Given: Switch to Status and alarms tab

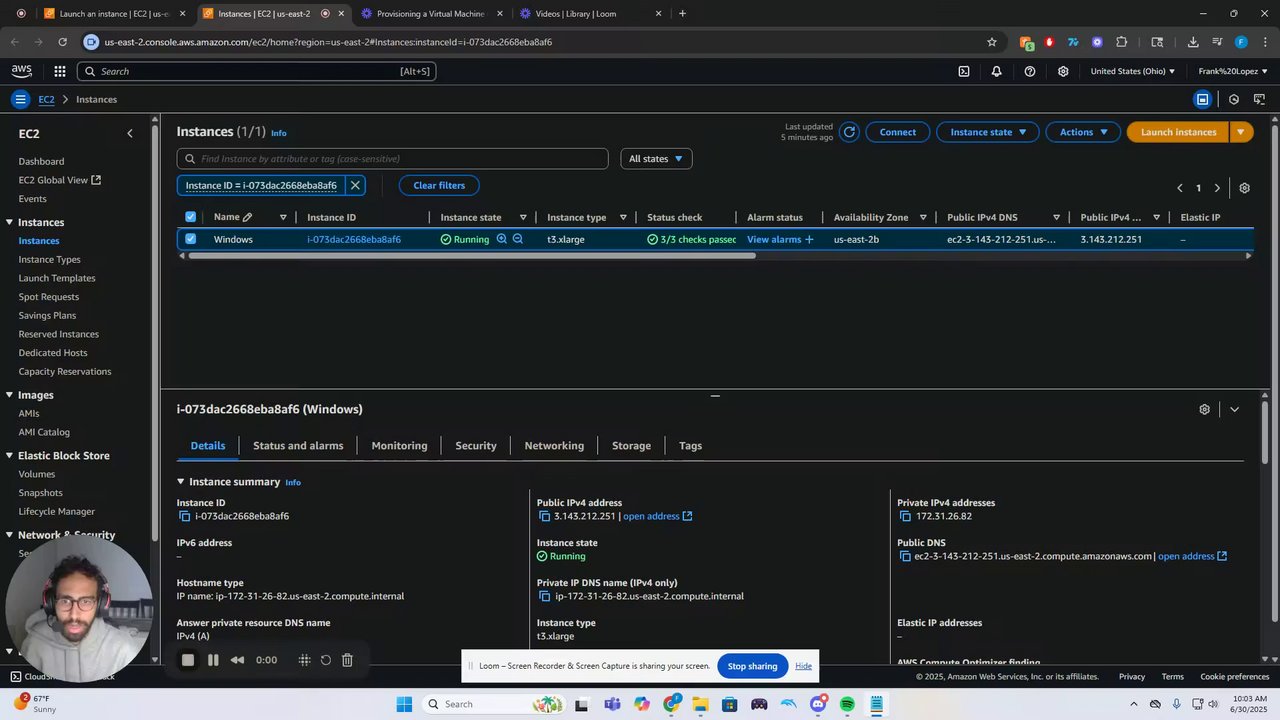Looking at the screenshot, I should (298, 446).
